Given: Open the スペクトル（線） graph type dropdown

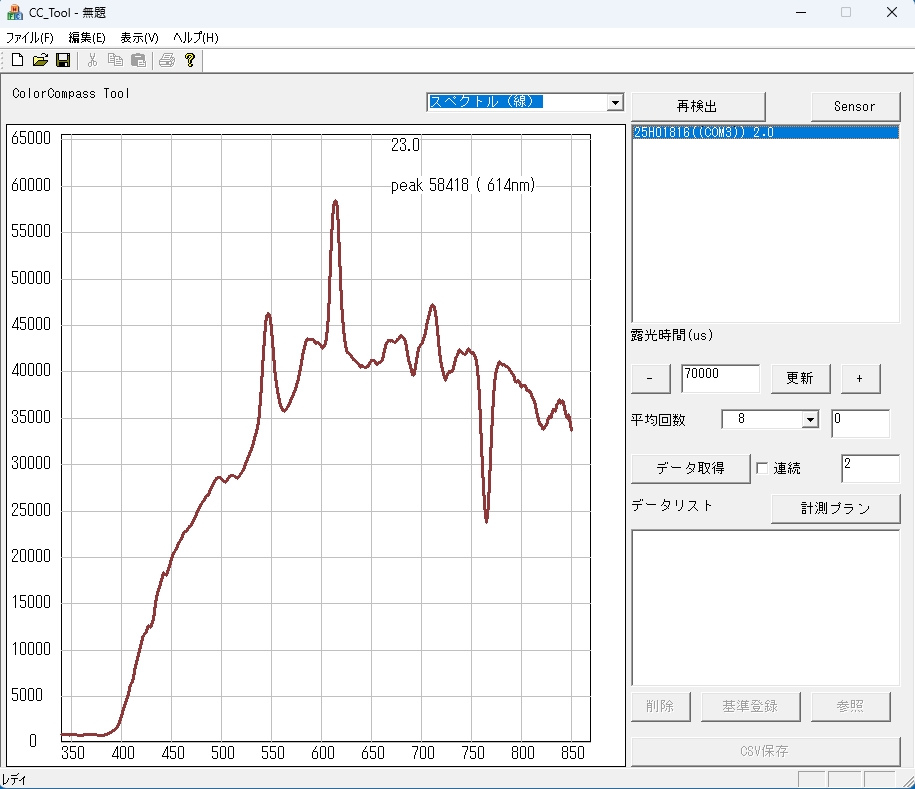Looking at the screenshot, I should (615, 103).
